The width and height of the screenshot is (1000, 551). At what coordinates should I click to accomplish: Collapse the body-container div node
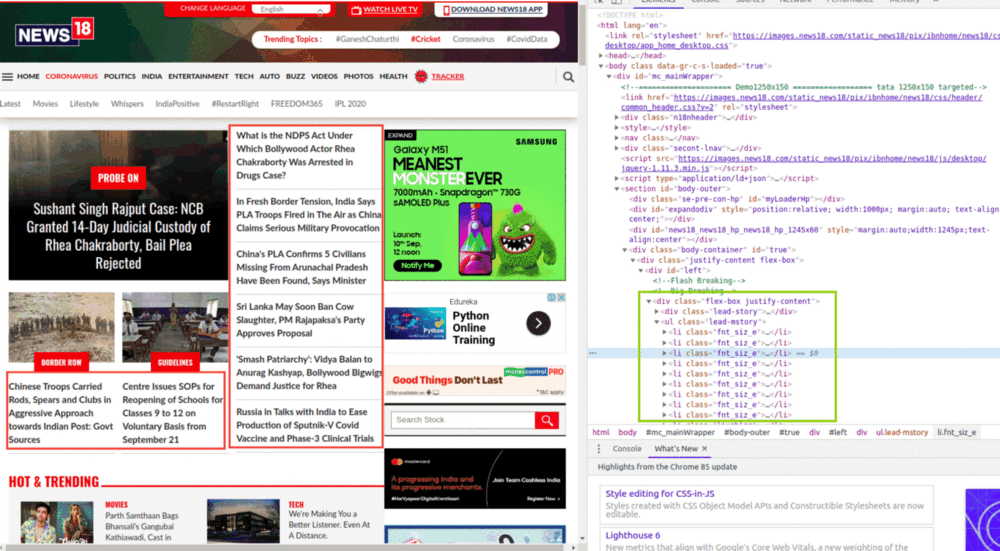pyautogui.click(x=625, y=250)
